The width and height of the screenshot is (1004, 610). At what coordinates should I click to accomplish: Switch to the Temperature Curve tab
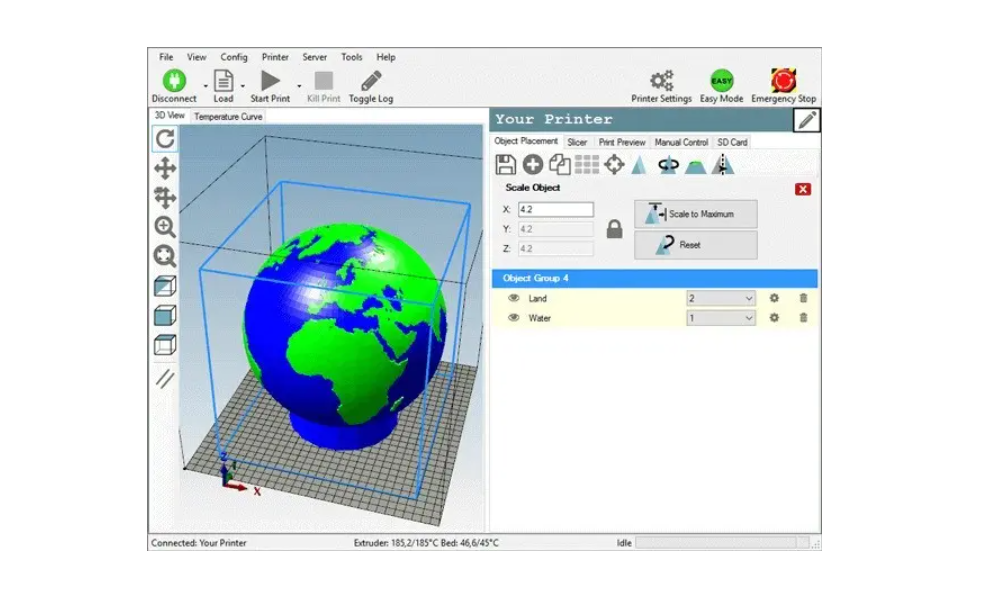tap(228, 116)
